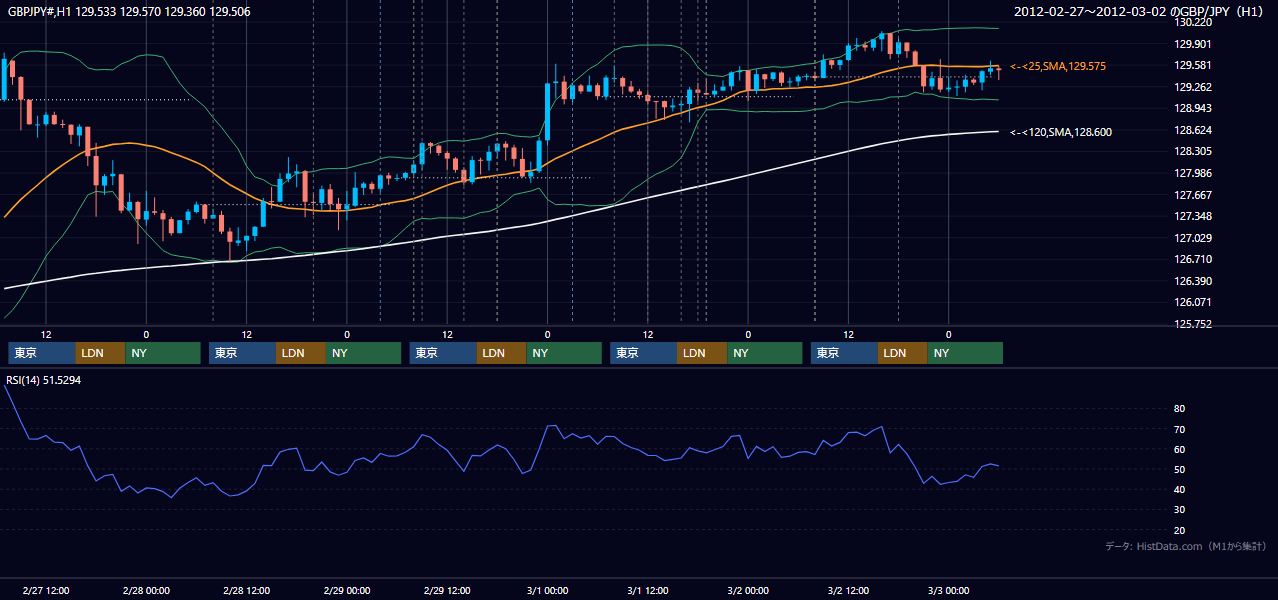Select the 2/29 12:00 date label
This screenshot has width=1278, height=600.
tap(447, 591)
